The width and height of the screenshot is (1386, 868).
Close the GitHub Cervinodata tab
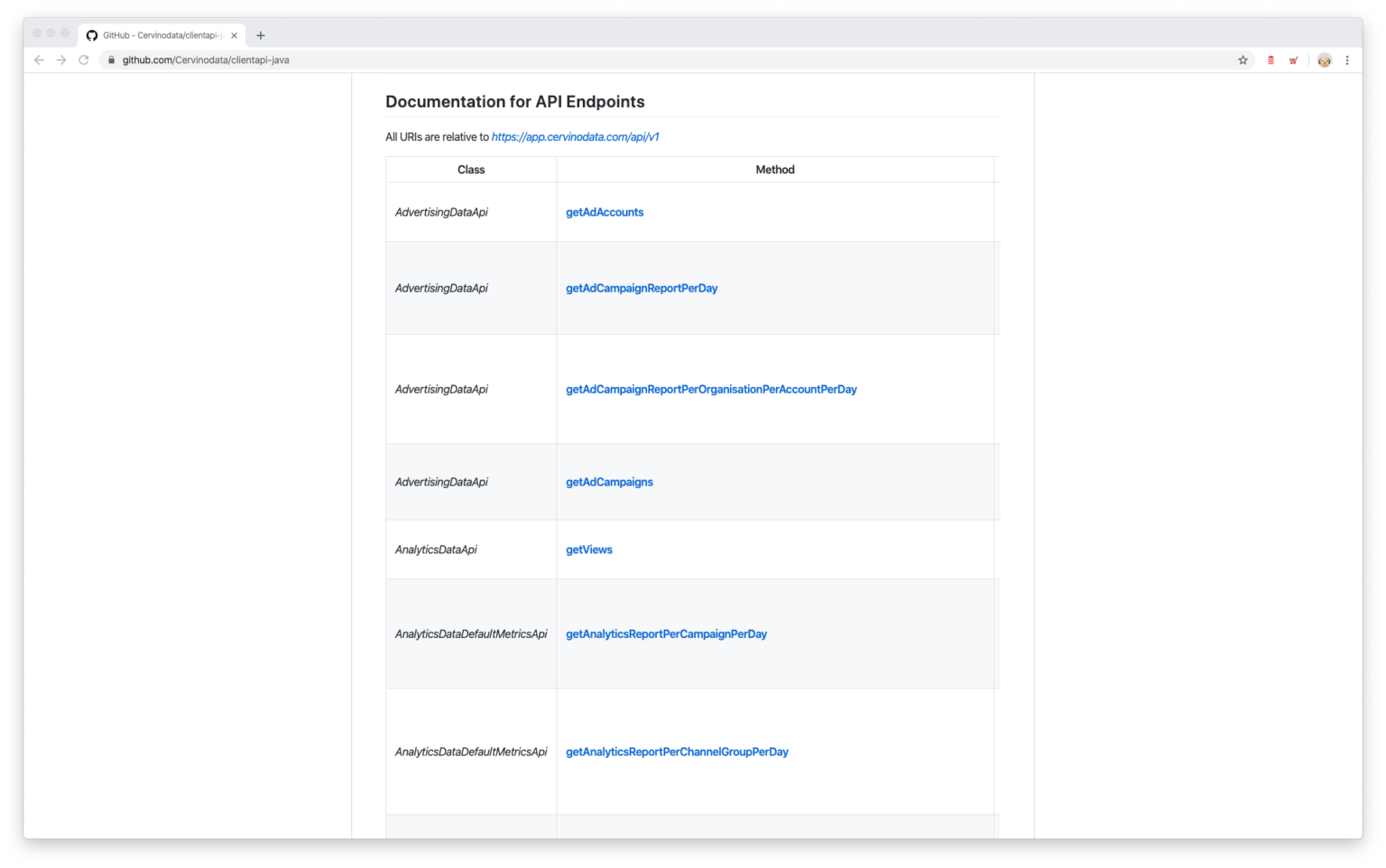(x=234, y=35)
